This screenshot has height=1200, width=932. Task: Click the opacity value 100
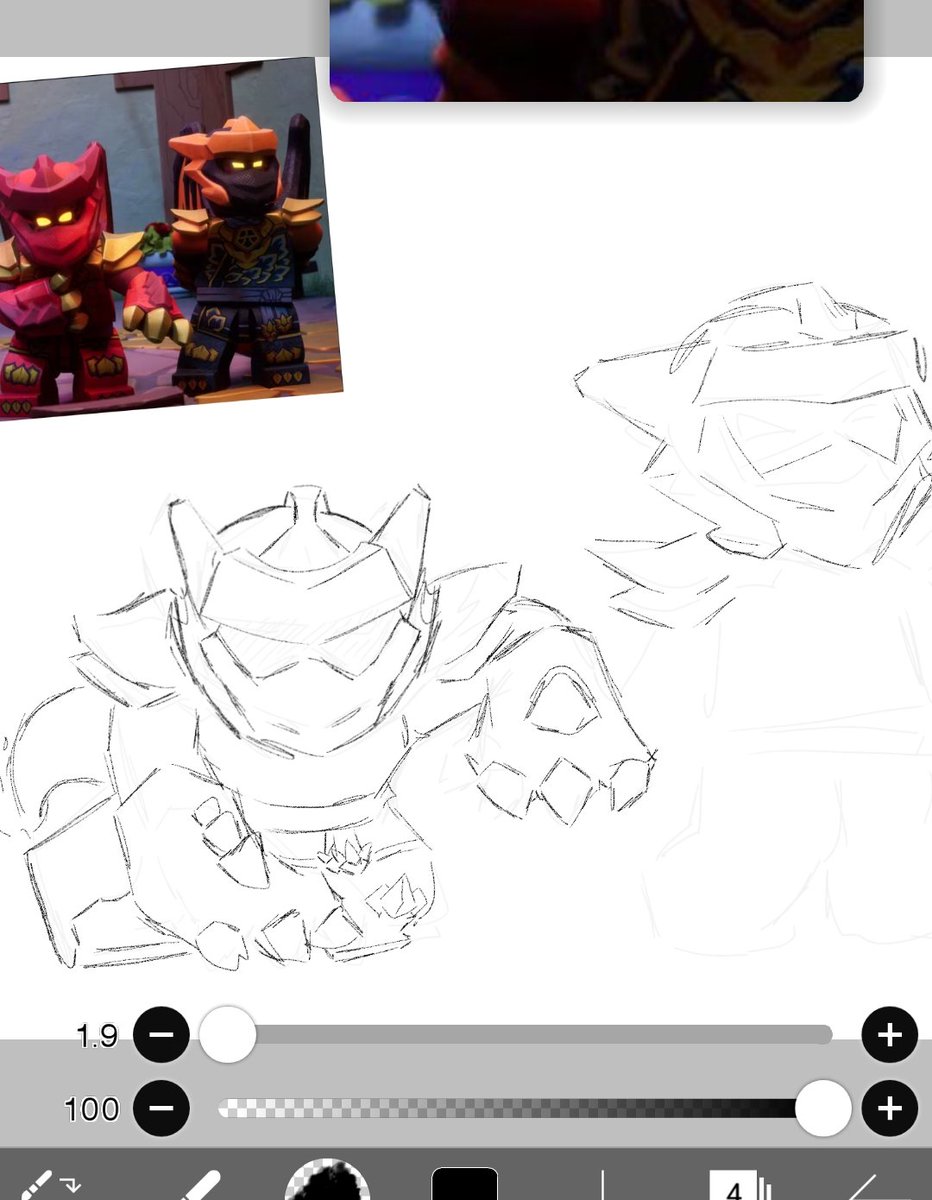point(91,1110)
